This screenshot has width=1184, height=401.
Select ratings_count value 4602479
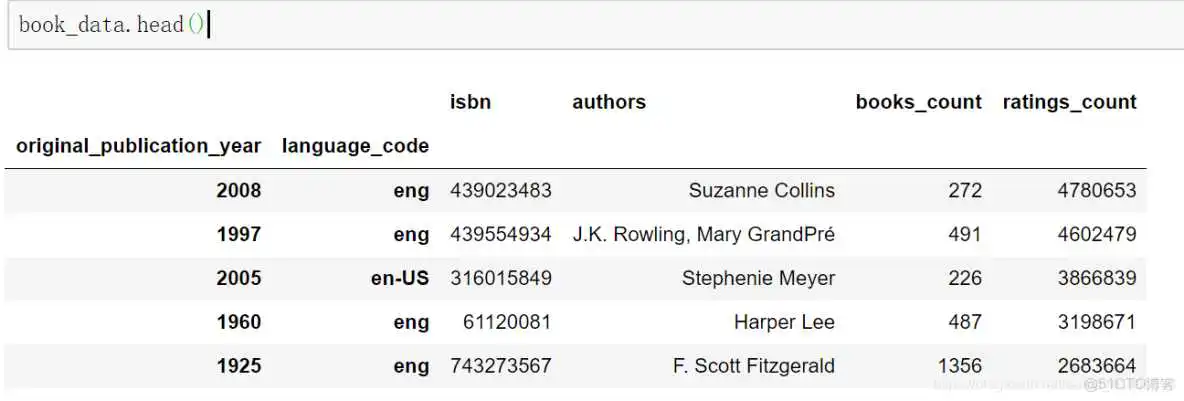click(1096, 235)
